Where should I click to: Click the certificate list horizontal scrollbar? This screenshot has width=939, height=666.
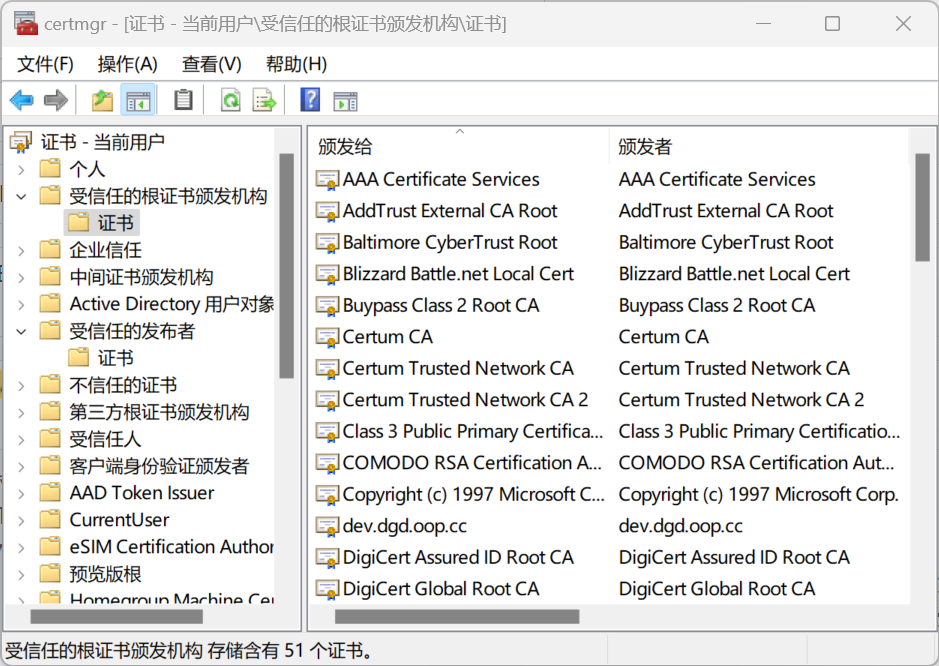click(x=450, y=616)
